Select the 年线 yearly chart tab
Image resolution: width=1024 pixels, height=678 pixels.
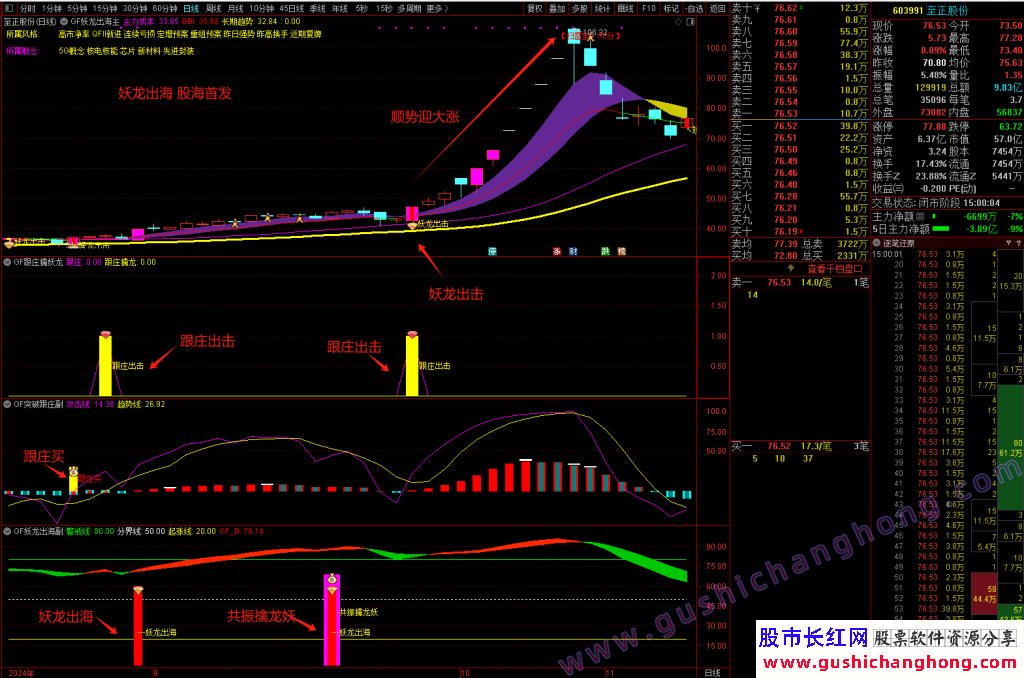pos(340,8)
